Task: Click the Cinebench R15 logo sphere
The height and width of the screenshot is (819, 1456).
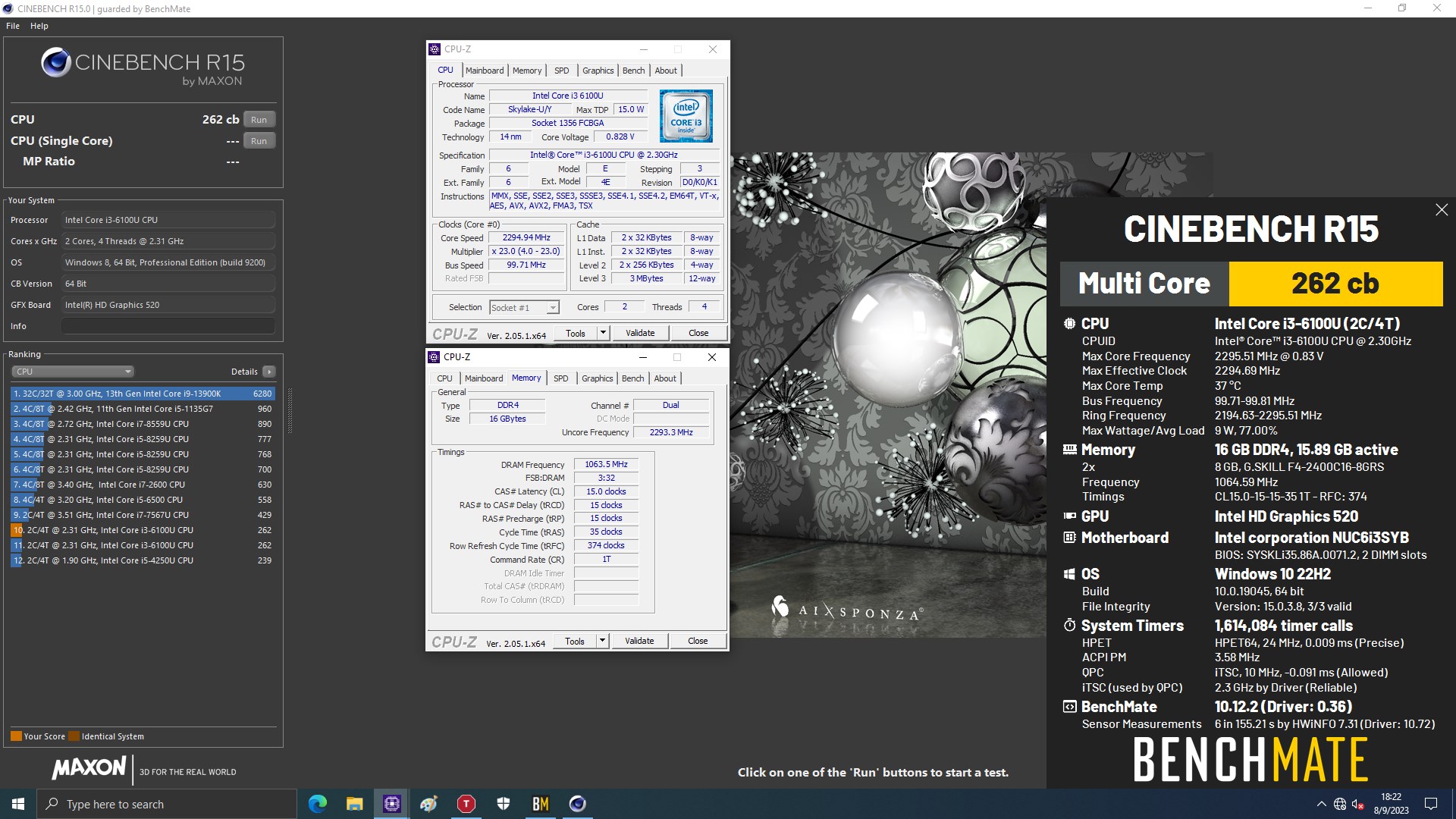Action: tap(56, 63)
